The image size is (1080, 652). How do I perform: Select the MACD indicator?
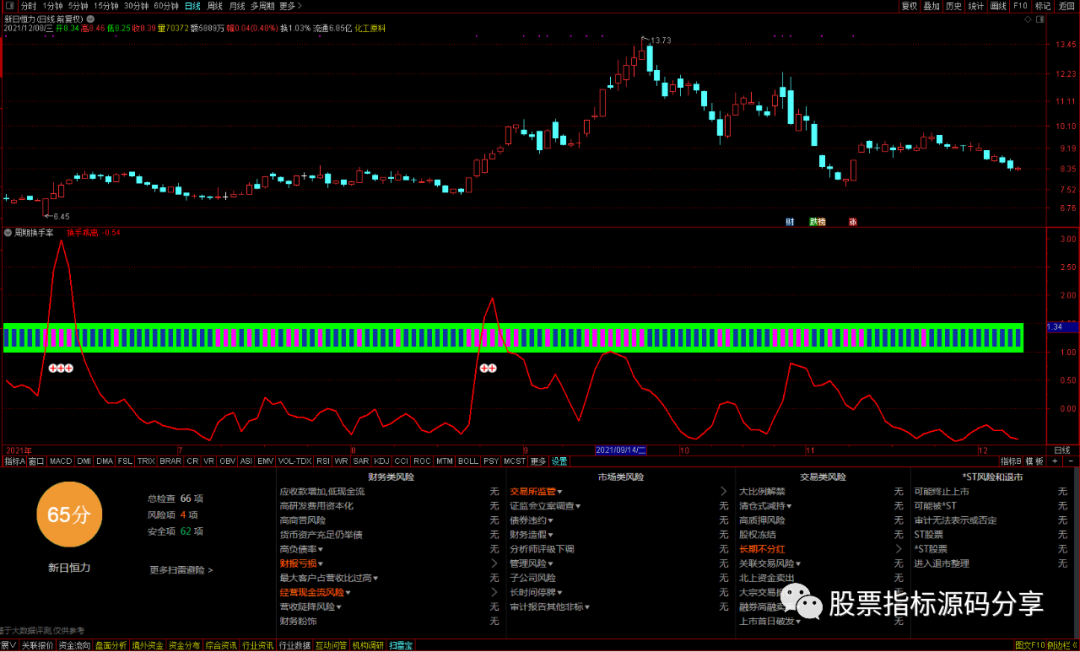coord(61,461)
